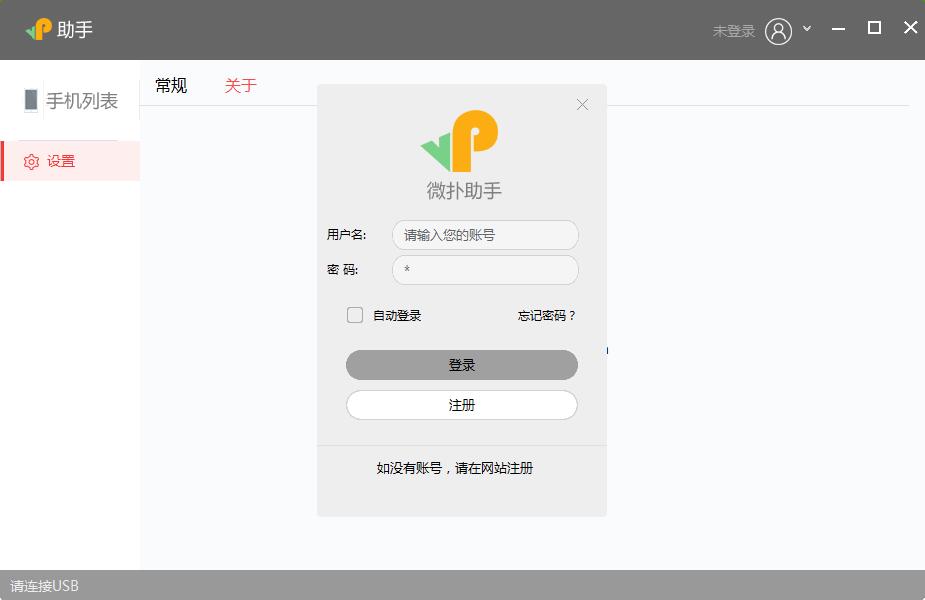Click 如没有账号，请在网站注册 text
This screenshot has width=925, height=600.
point(454,468)
